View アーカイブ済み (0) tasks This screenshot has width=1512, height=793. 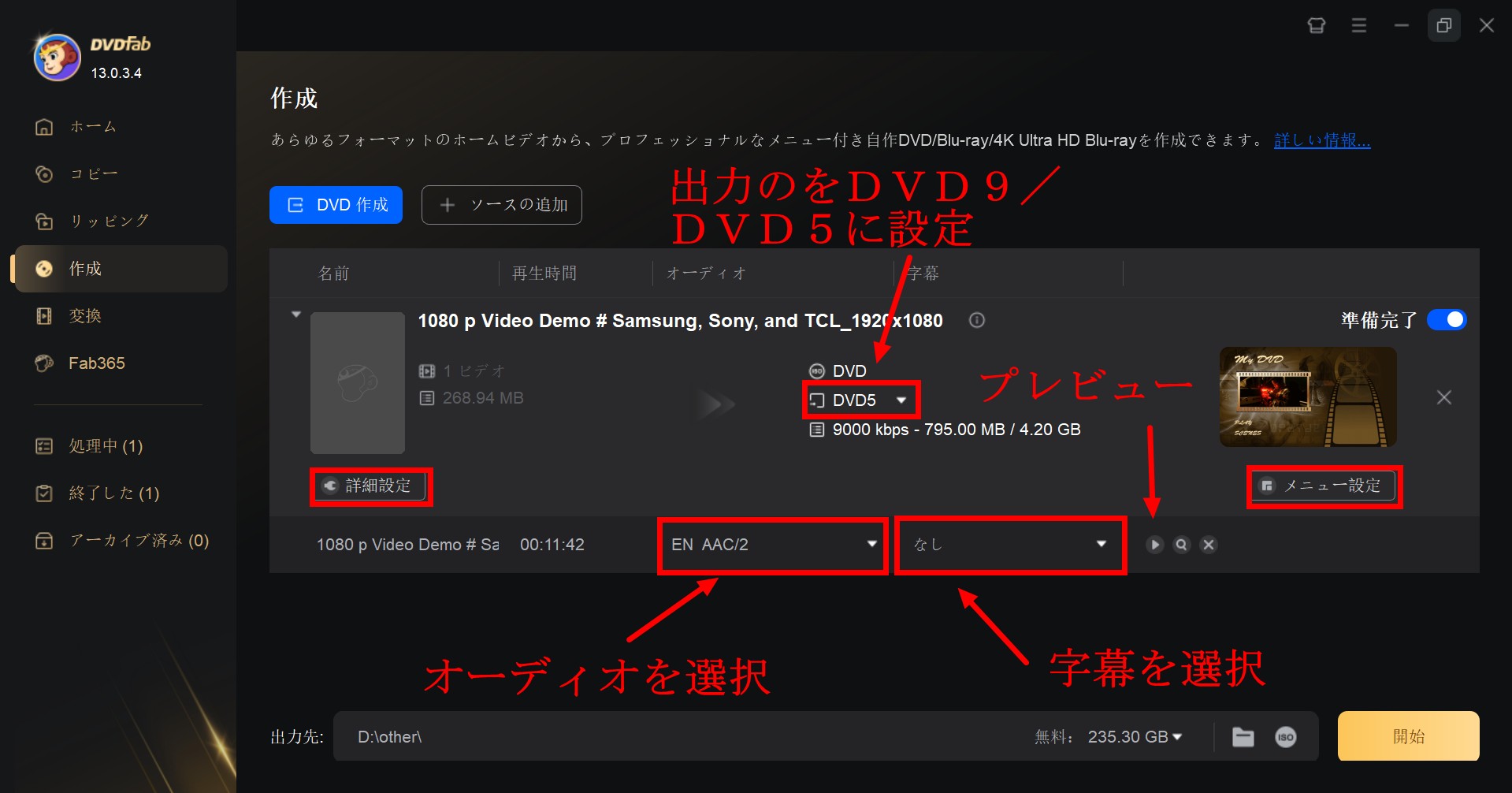pos(121,541)
